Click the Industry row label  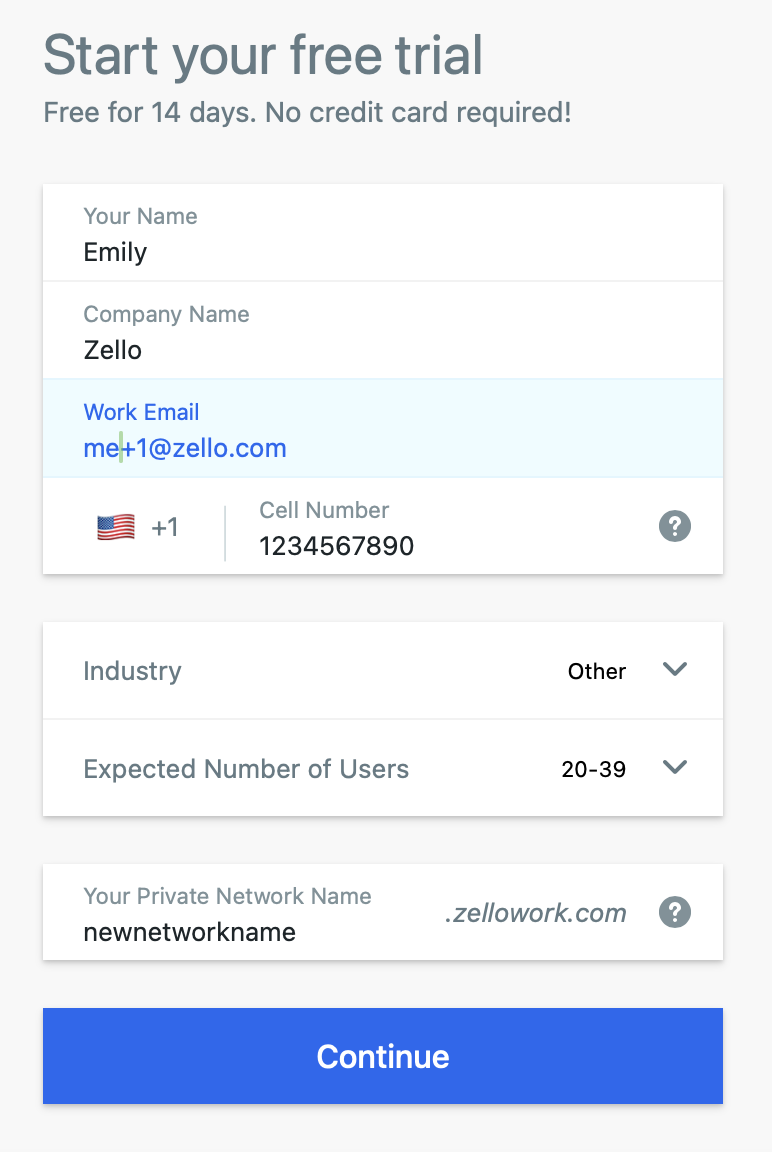pos(132,672)
